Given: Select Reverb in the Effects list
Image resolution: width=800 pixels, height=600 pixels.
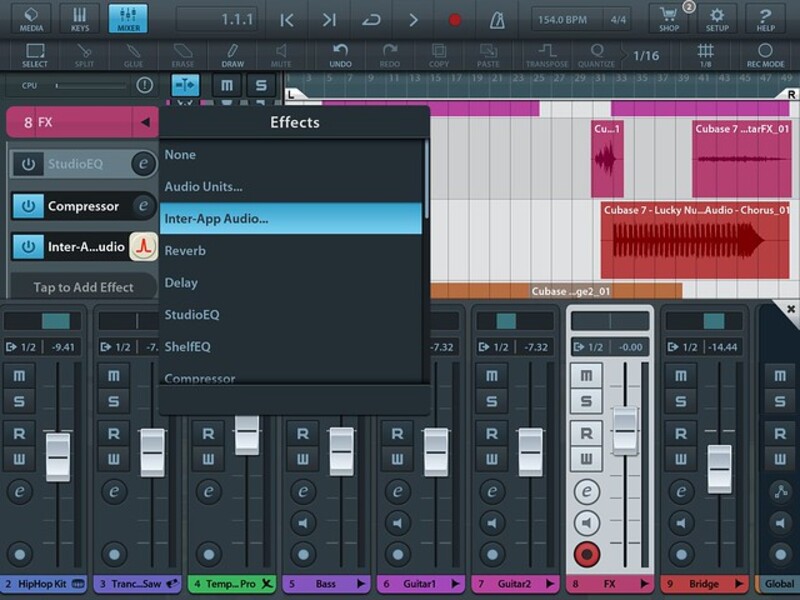Looking at the screenshot, I should pos(291,251).
